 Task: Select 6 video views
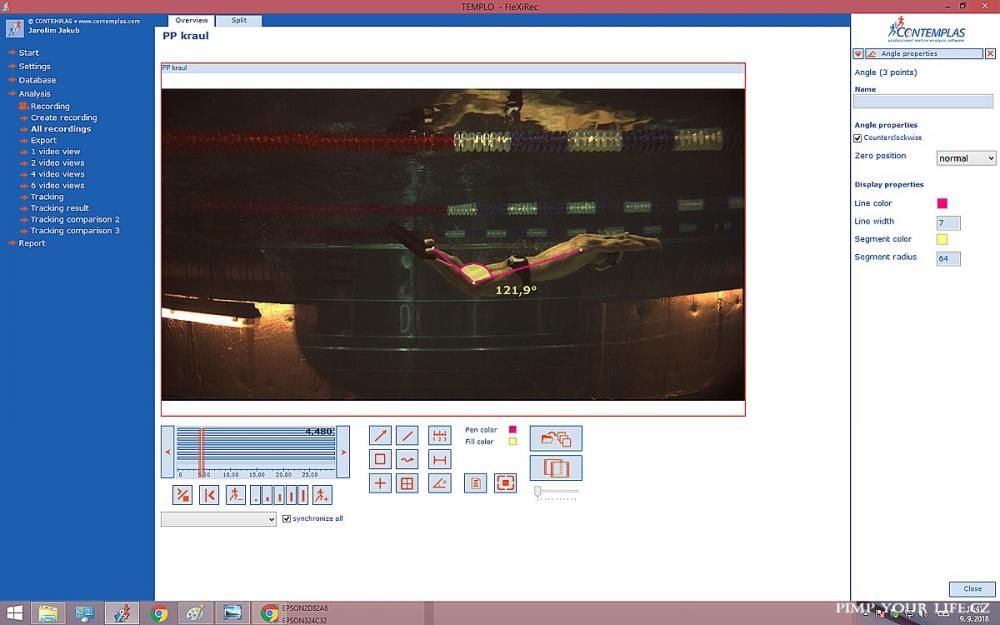[x=57, y=186]
